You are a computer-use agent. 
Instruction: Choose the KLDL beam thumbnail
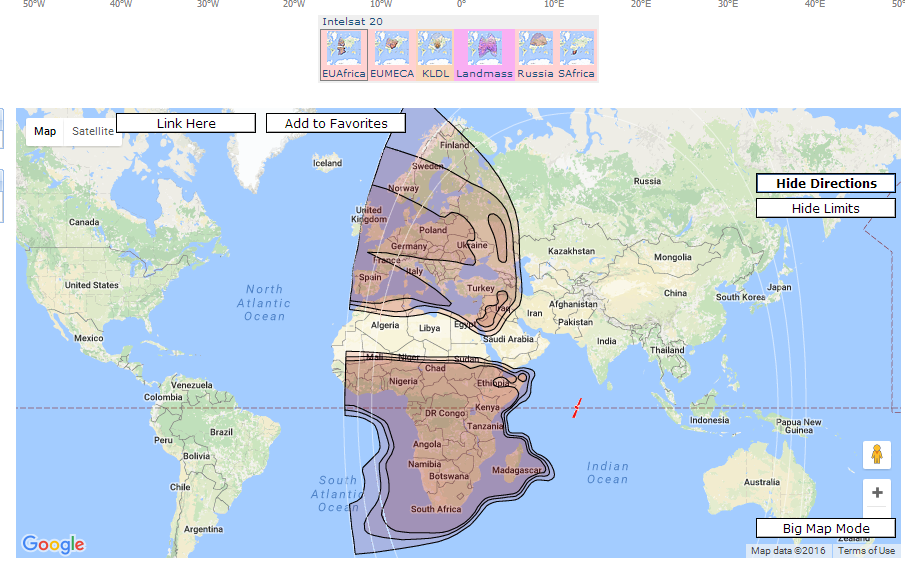pyautogui.click(x=435, y=54)
